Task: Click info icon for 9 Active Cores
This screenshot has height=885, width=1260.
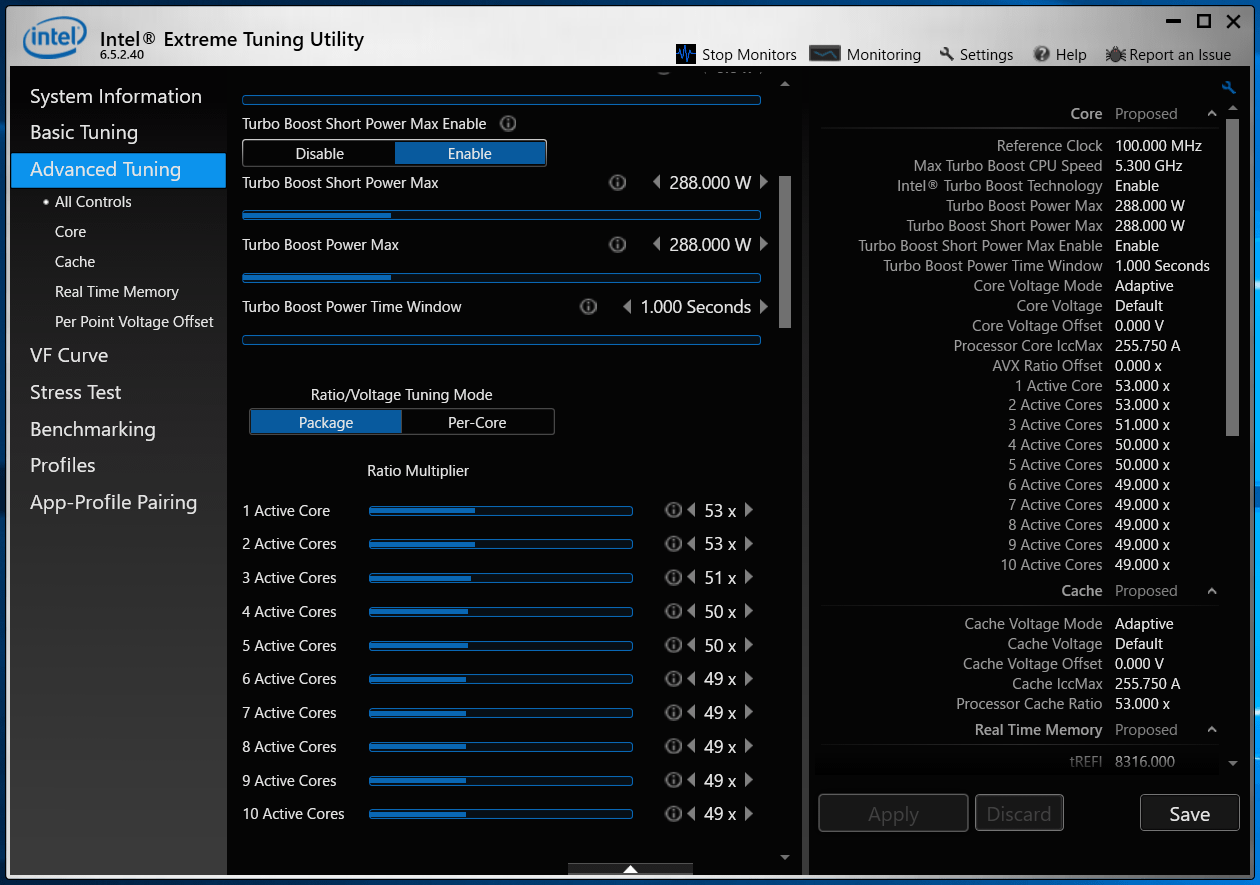Action: (673, 780)
